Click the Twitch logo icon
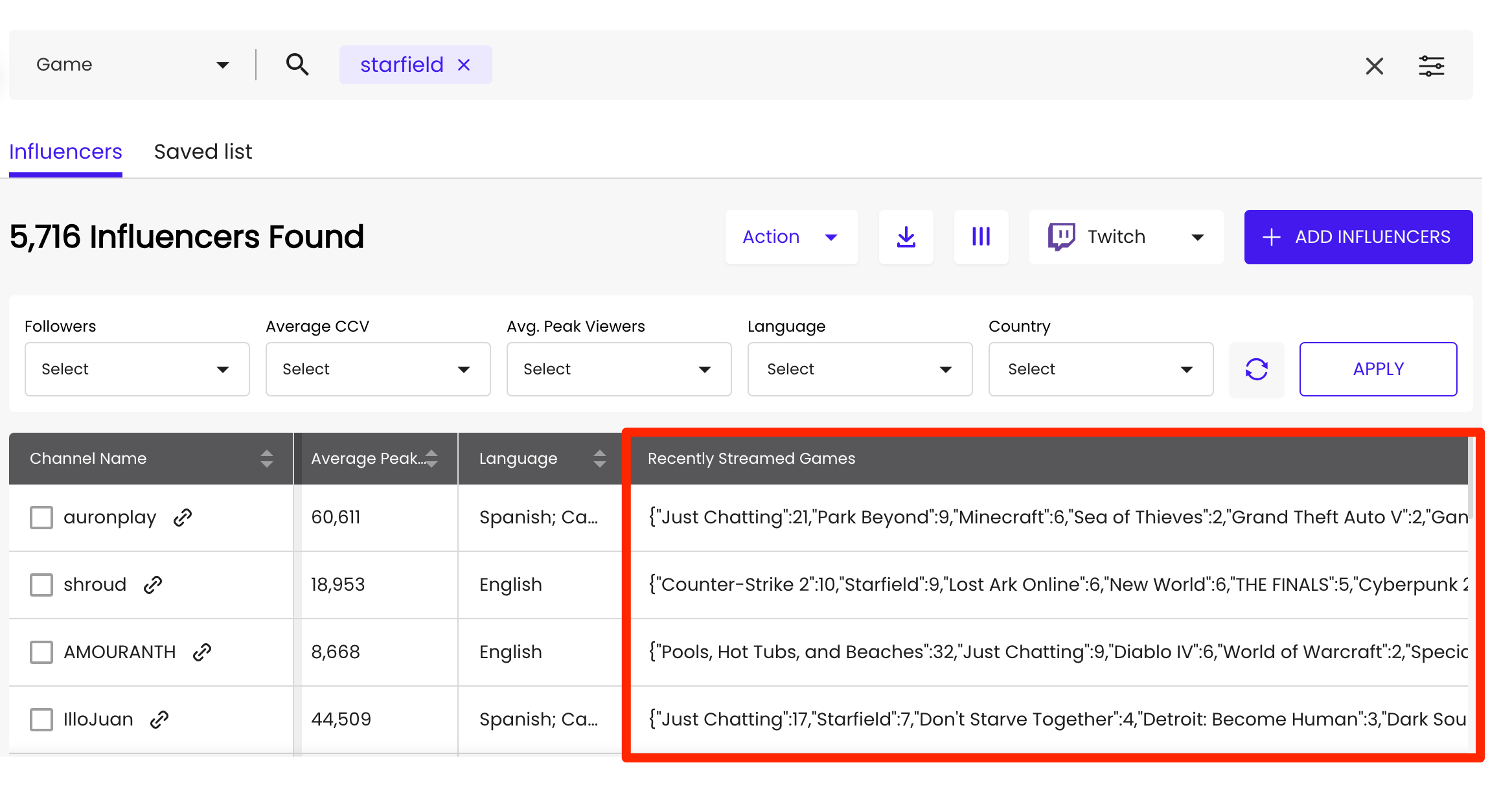This screenshot has width=1512, height=789. click(1063, 236)
